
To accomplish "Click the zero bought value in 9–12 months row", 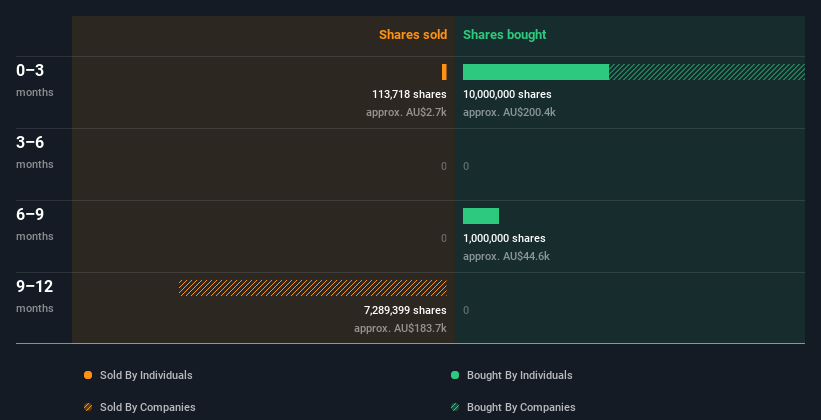I will (x=466, y=311).
